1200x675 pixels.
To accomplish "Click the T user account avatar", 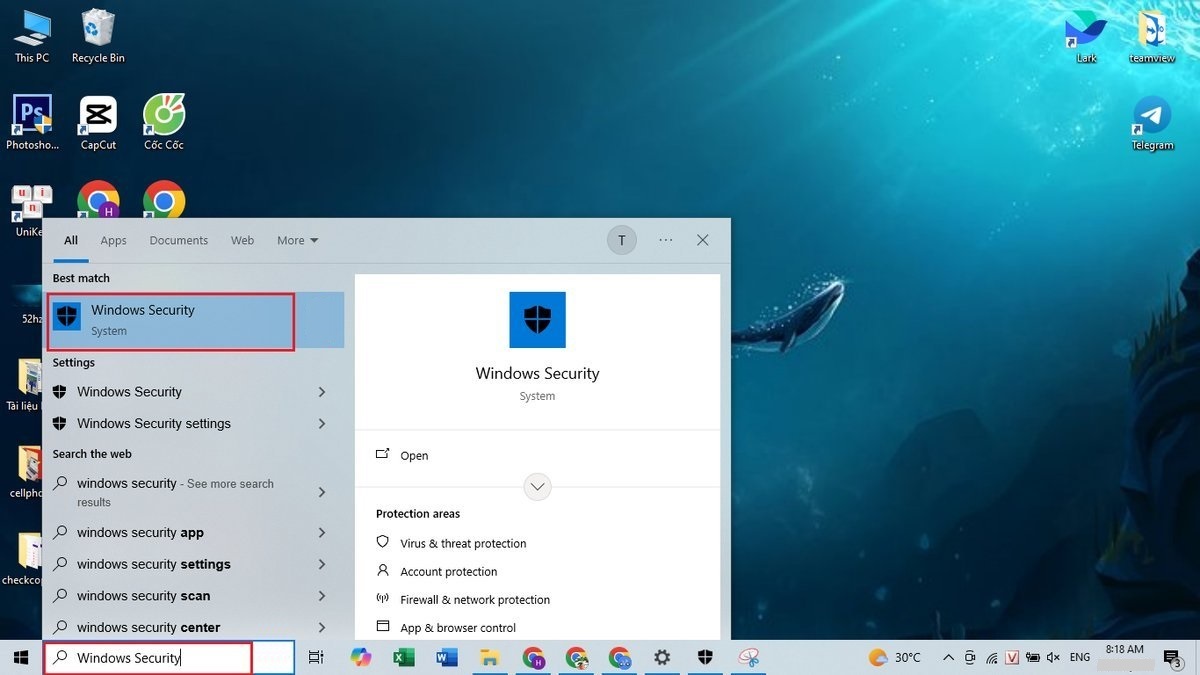I will 622,240.
